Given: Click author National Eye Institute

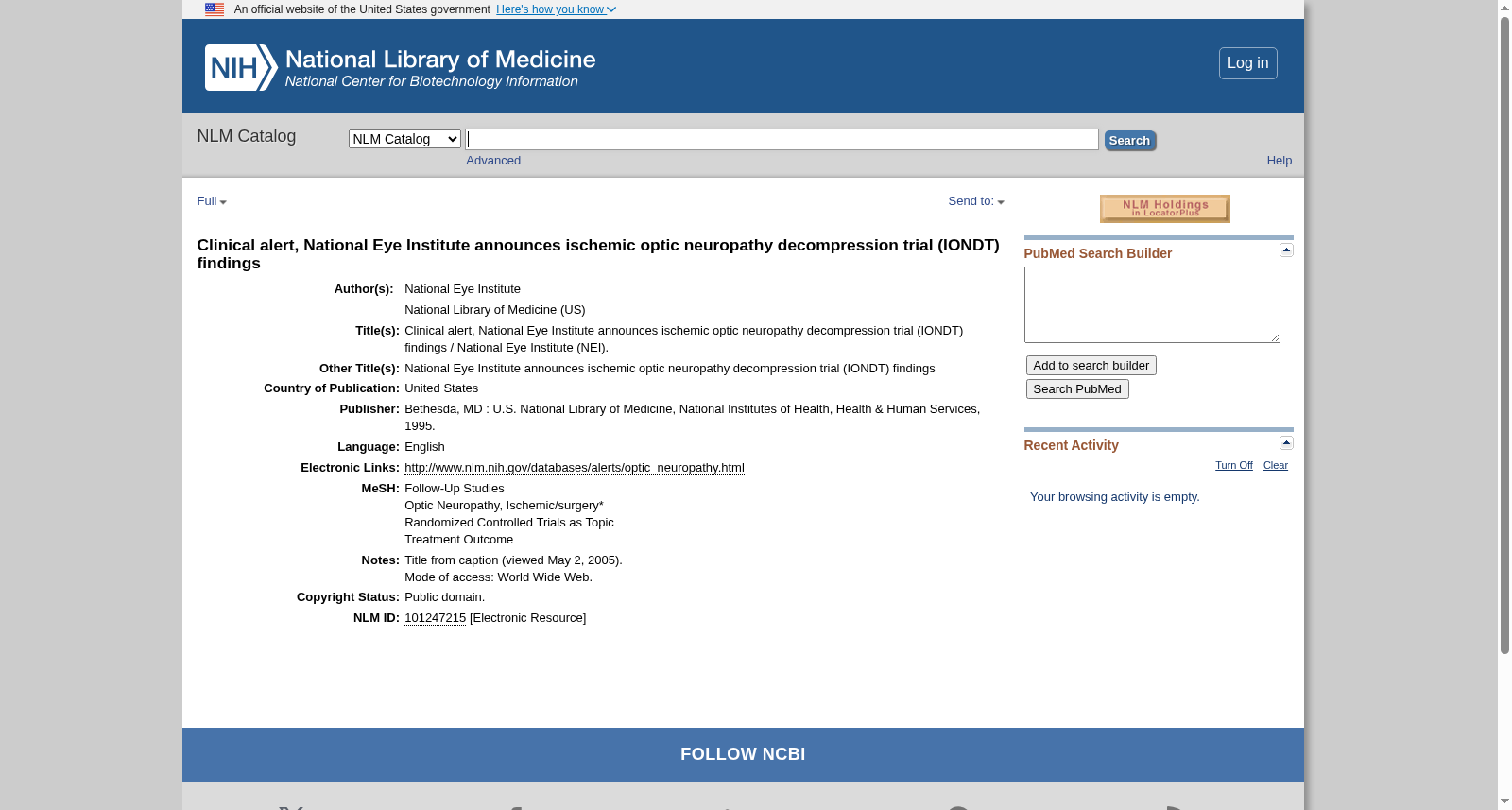Looking at the screenshot, I should pos(462,289).
